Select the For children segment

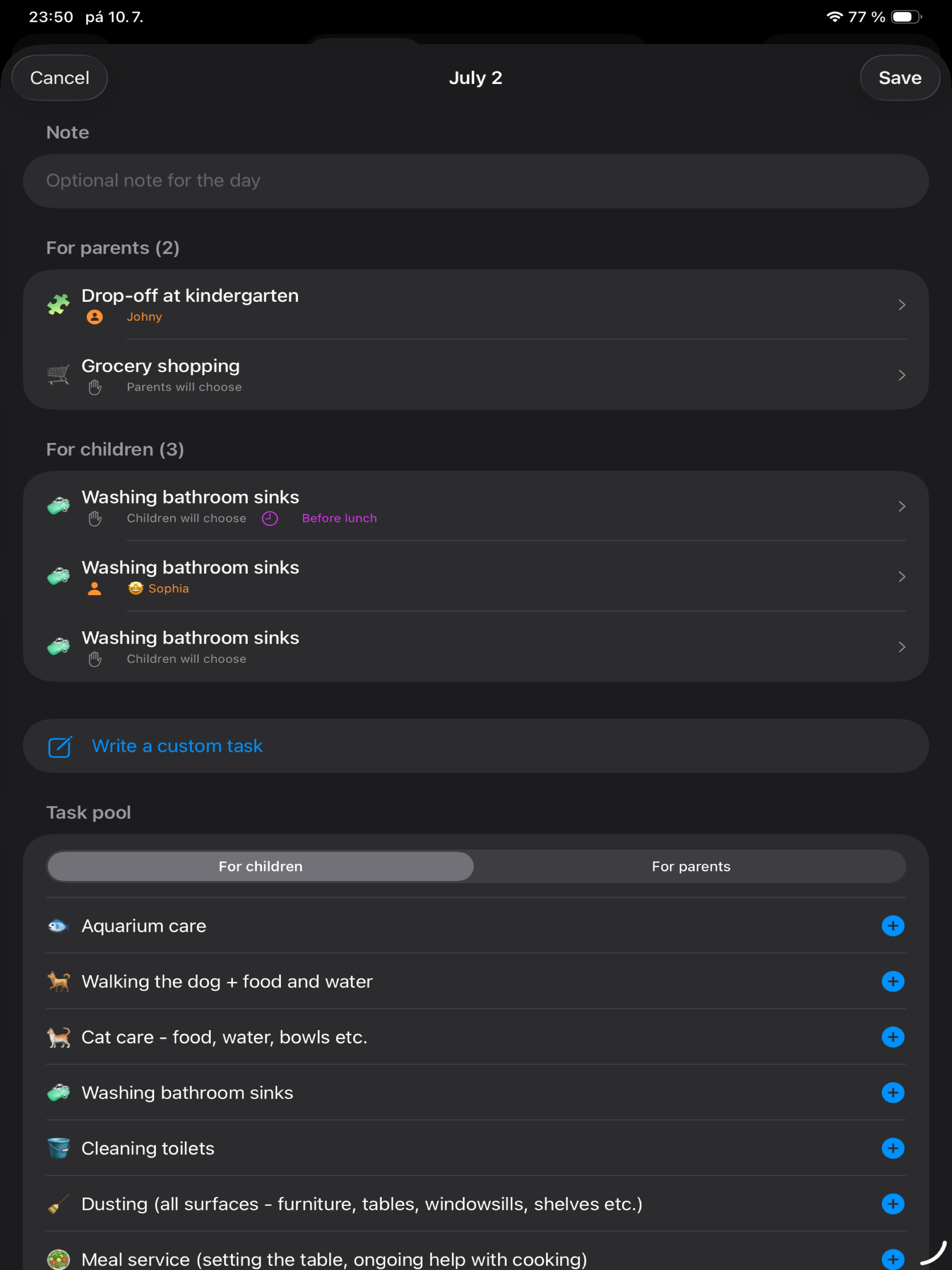tap(261, 866)
